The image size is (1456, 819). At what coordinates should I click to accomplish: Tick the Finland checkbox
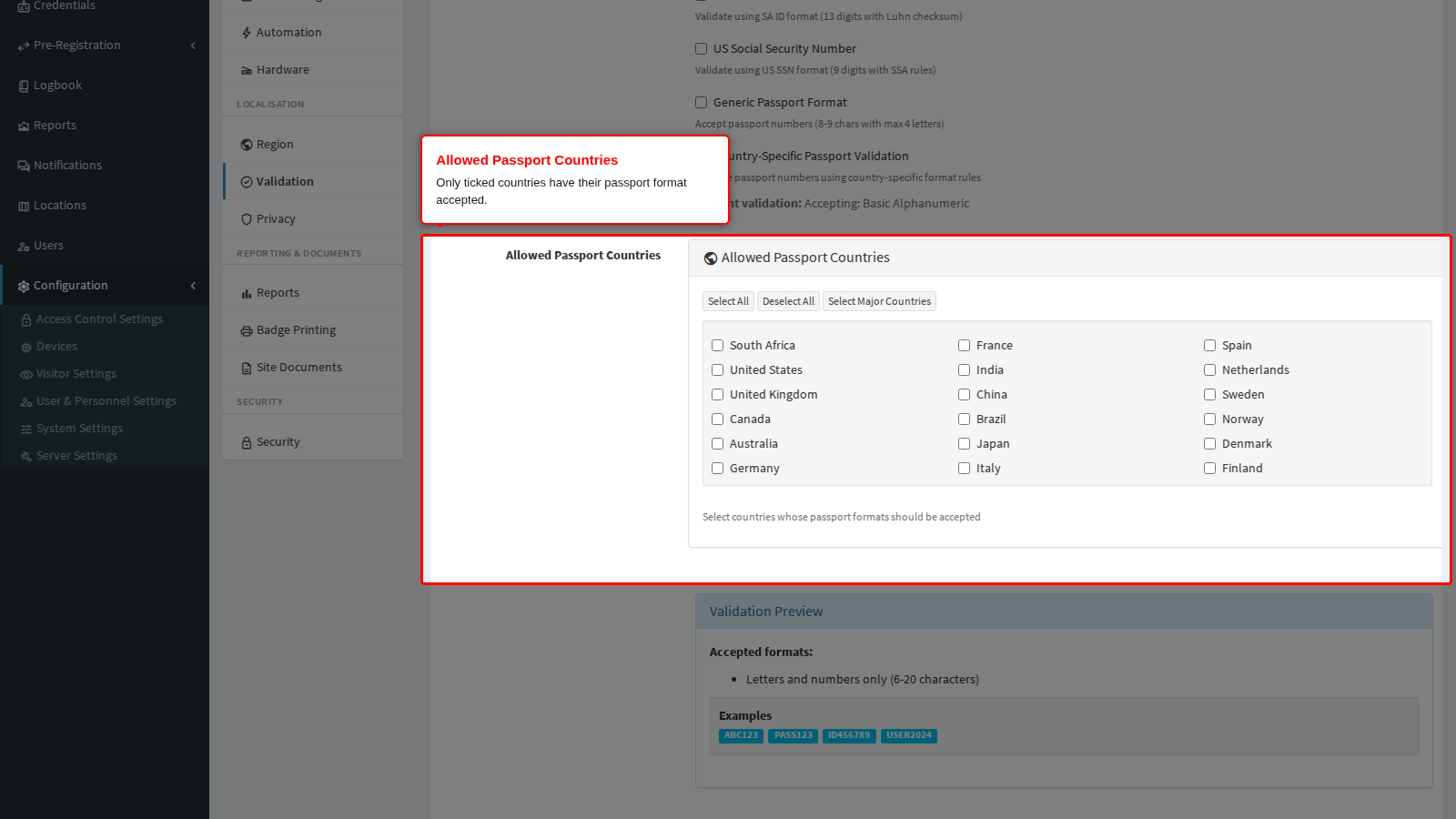click(1210, 469)
